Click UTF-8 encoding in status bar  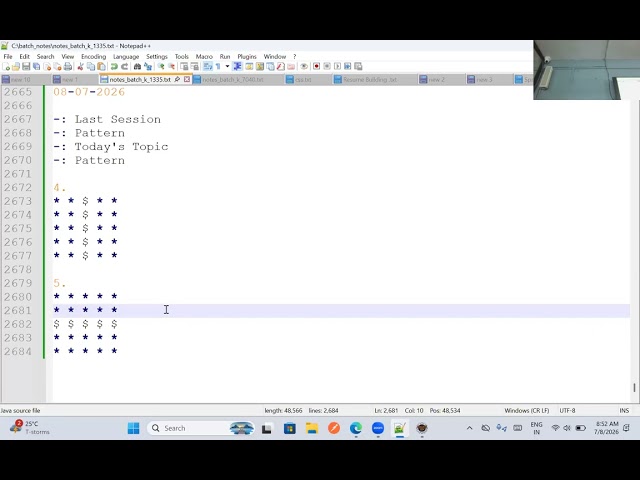click(567, 410)
